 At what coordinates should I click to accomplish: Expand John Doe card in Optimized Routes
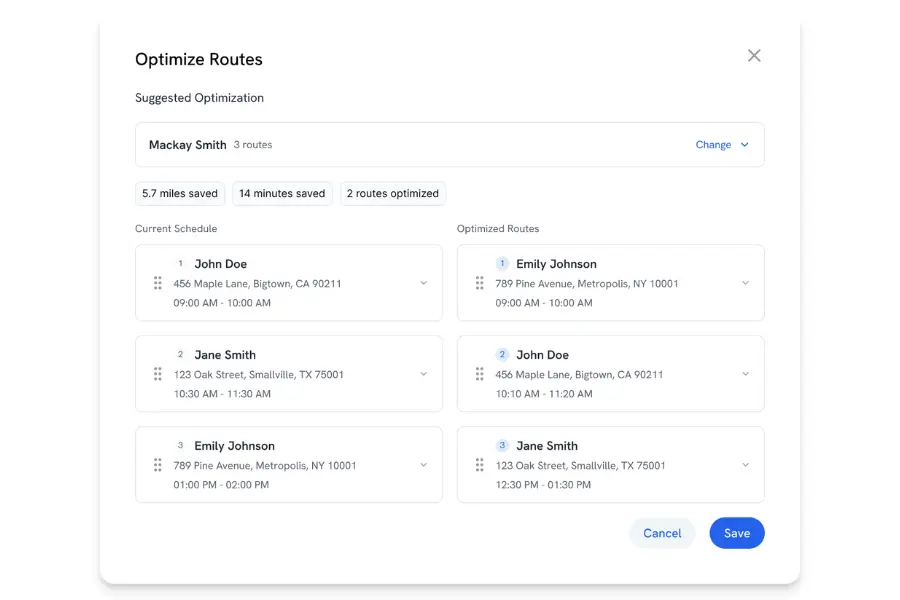pyautogui.click(x=745, y=374)
